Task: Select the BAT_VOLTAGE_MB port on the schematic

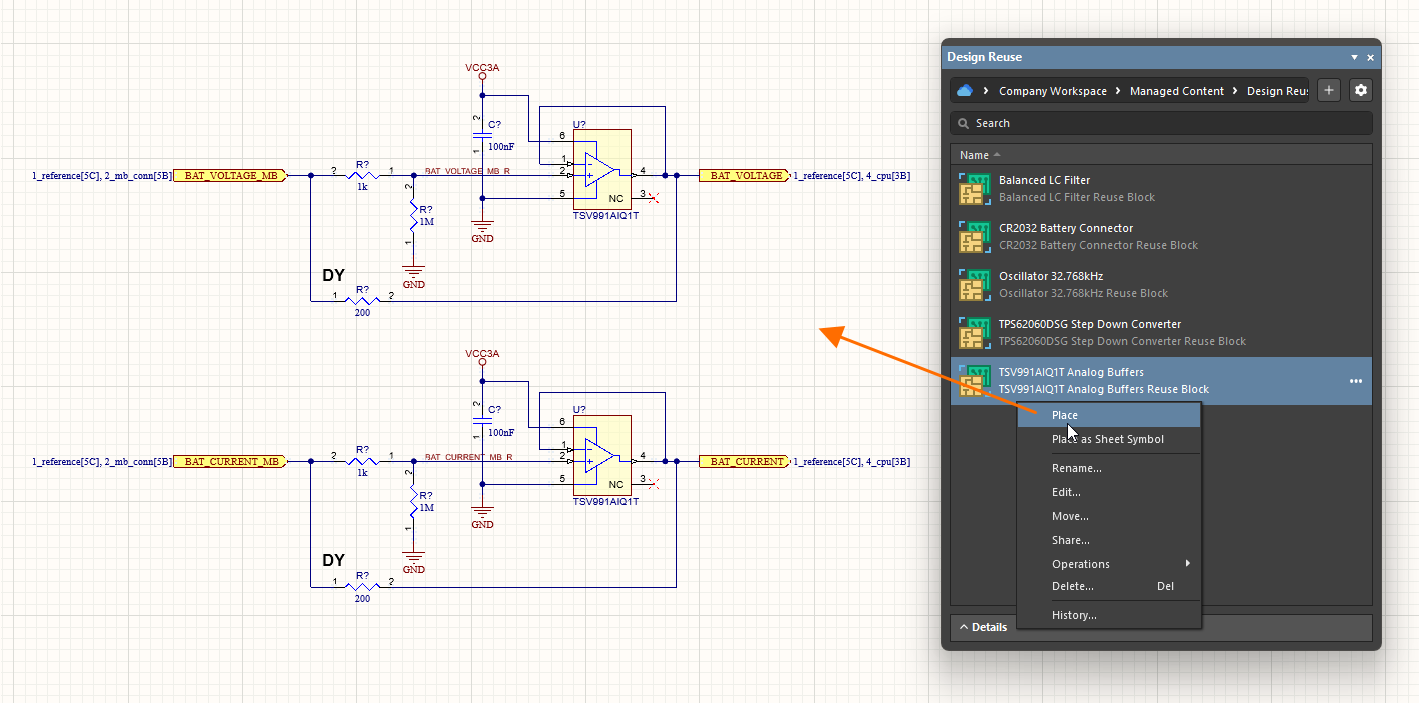Action: tap(231, 176)
